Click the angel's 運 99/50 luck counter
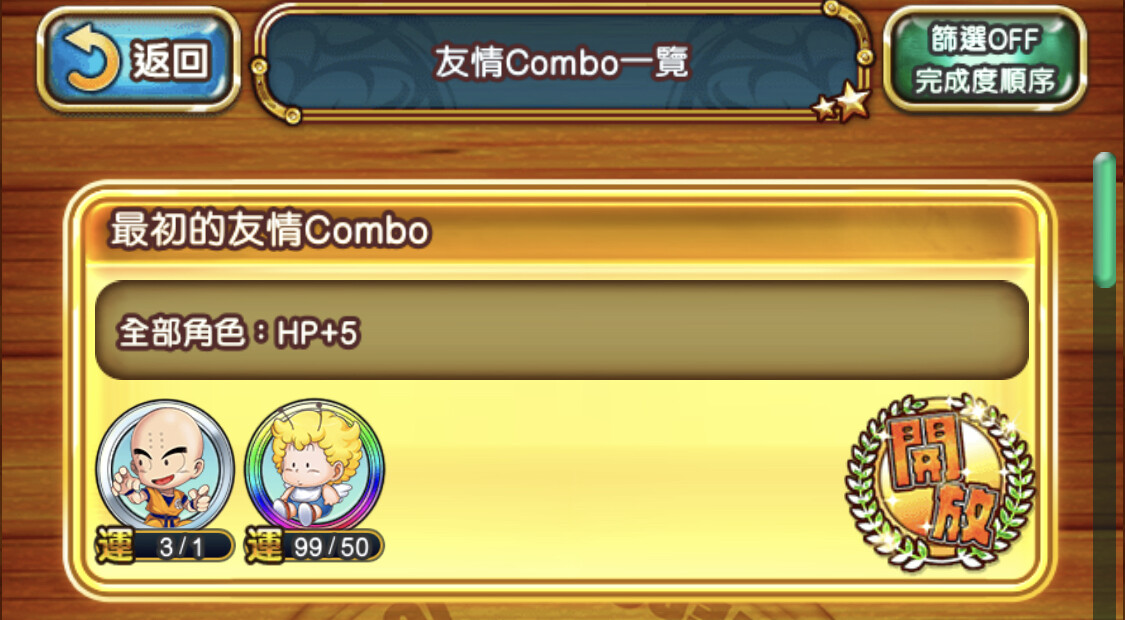This screenshot has height=620, width=1125. coord(314,548)
